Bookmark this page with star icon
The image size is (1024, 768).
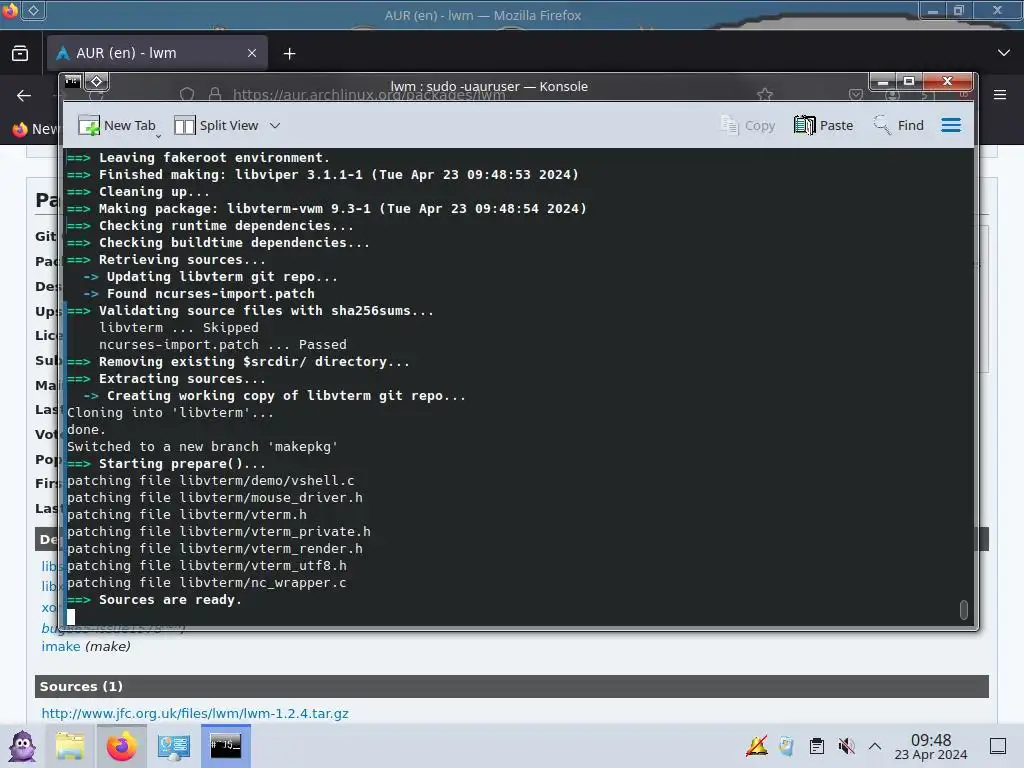765,95
